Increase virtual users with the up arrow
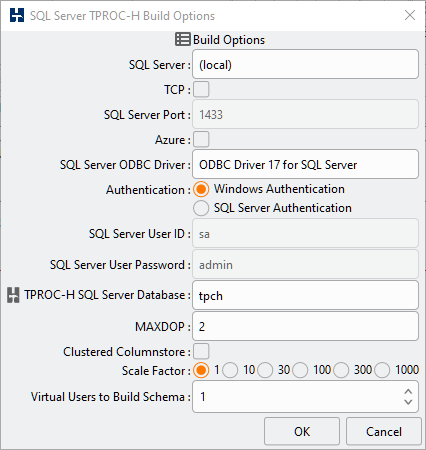426x450 pixels. [408, 392]
